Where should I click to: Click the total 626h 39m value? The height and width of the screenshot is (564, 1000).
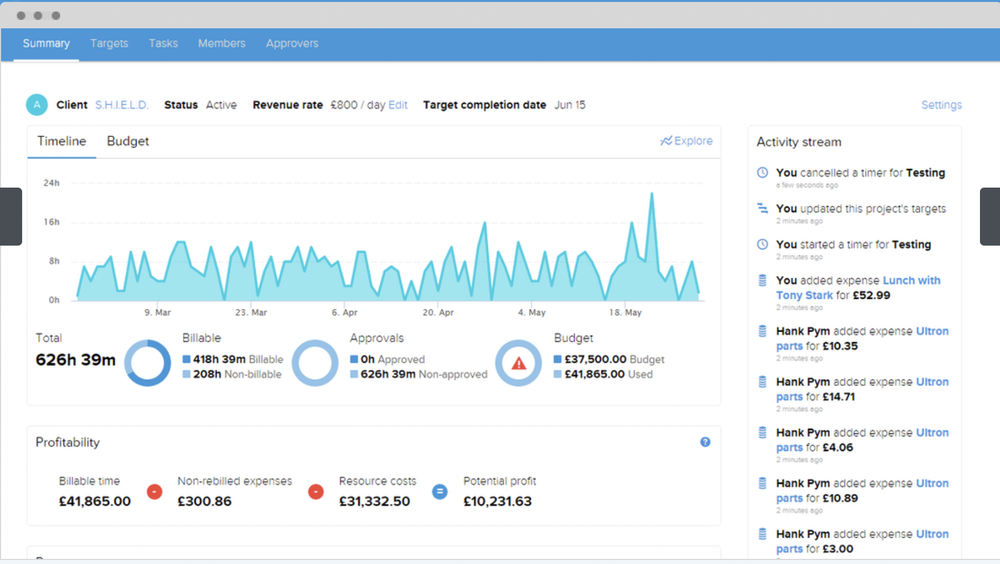(x=75, y=360)
